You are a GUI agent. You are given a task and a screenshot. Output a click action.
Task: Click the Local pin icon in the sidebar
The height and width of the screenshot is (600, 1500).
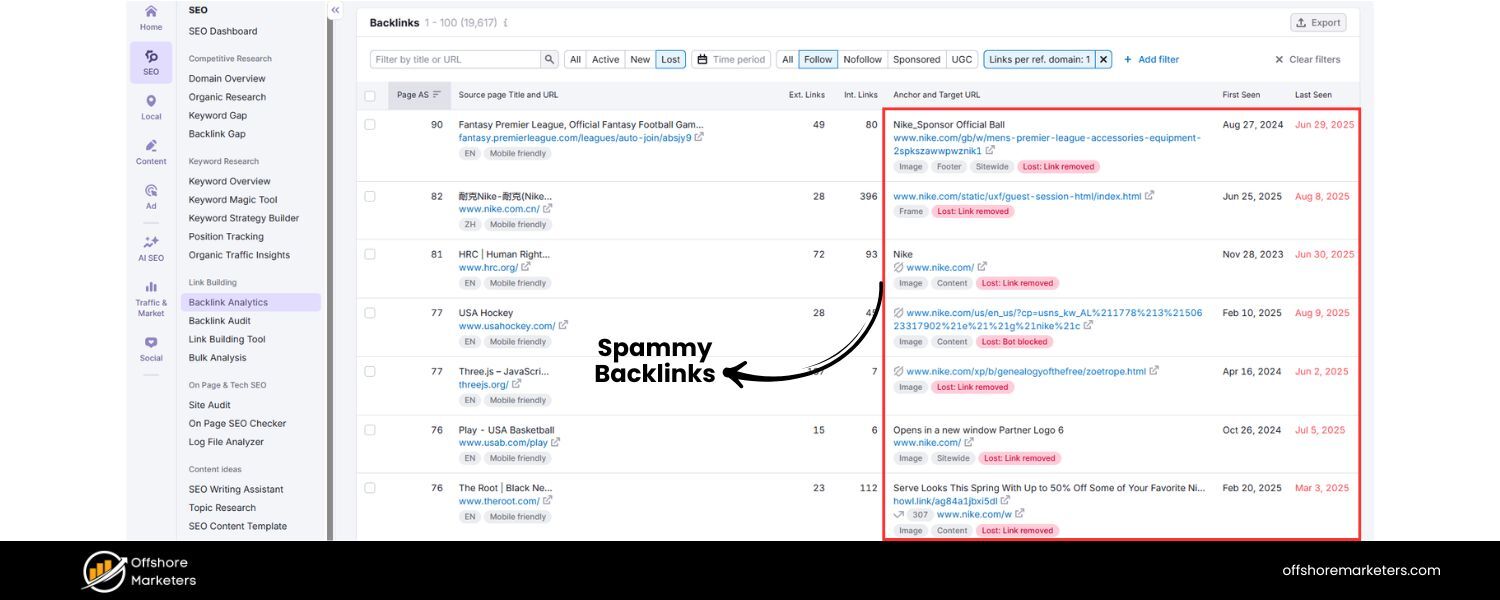(150, 101)
